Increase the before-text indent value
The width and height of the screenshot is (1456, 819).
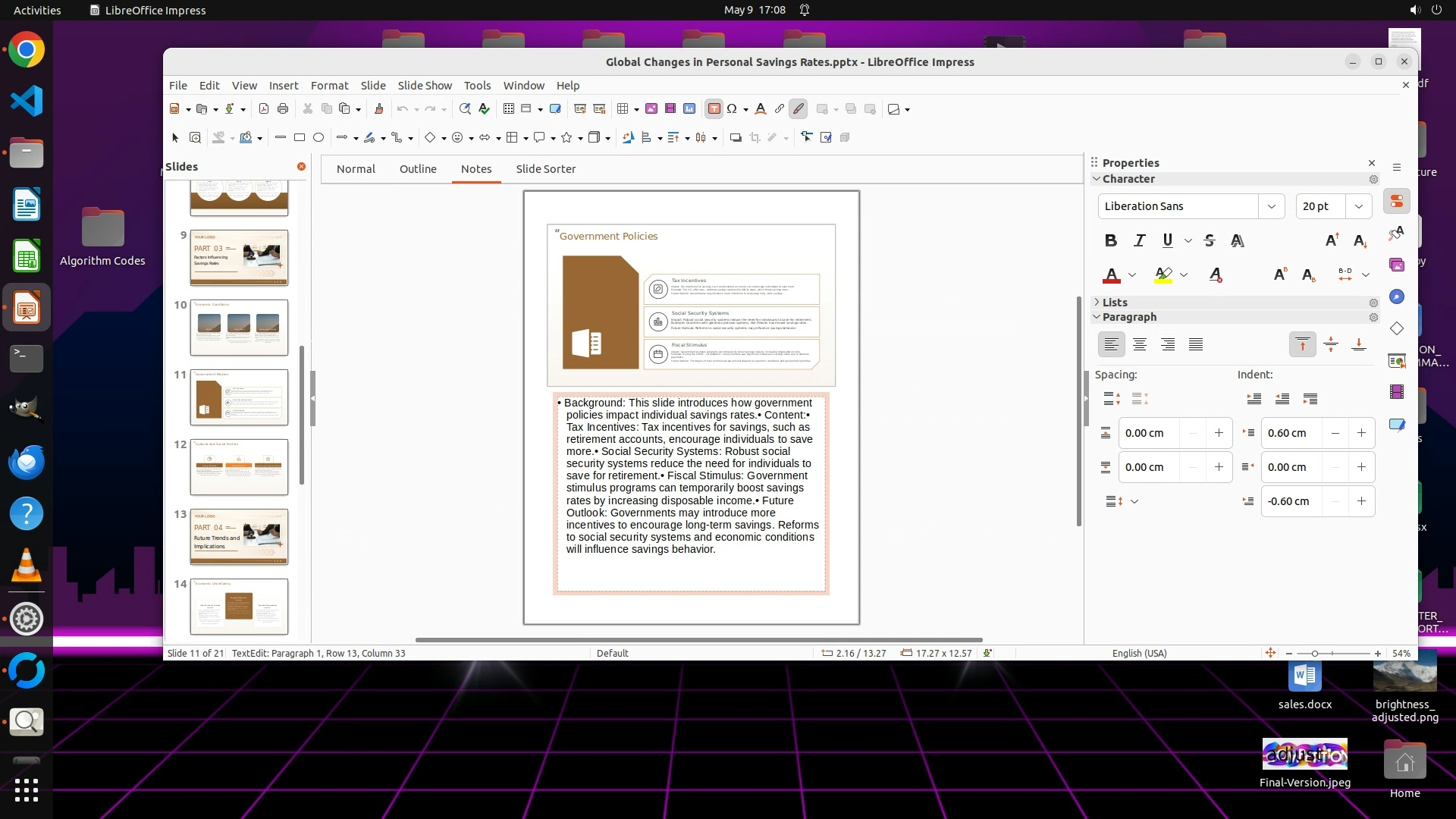1361,433
